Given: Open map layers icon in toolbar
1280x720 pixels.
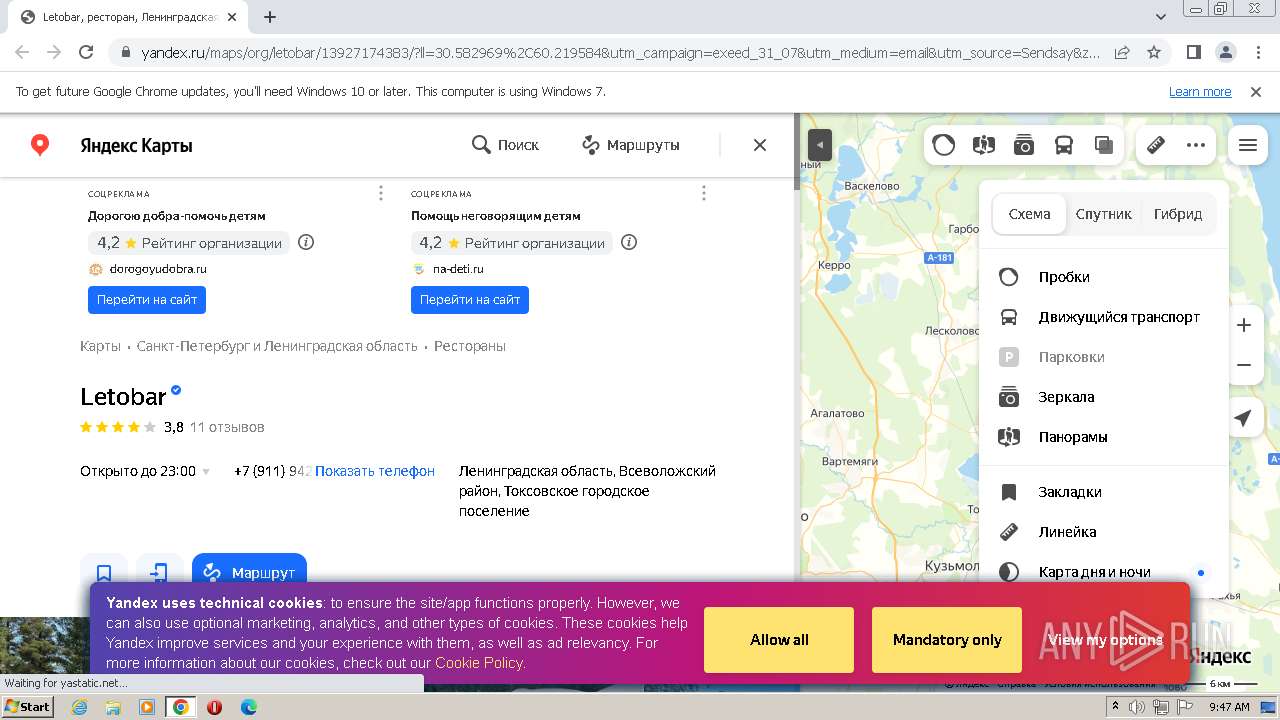Looking at the screenshot, I should 1104,145.
